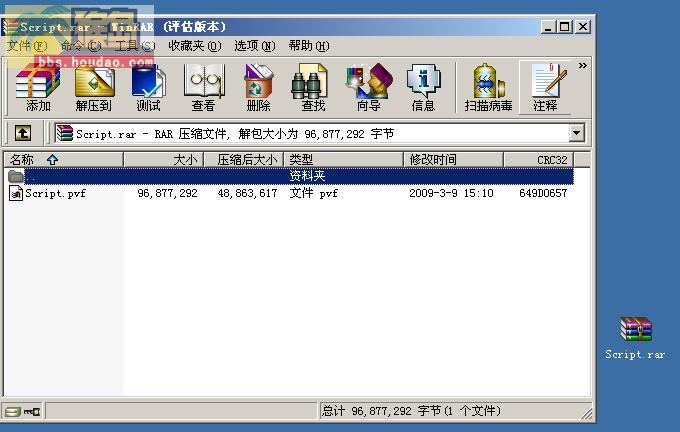Select the 删除 (Delete) toolbar icon

tap(258, 87)
